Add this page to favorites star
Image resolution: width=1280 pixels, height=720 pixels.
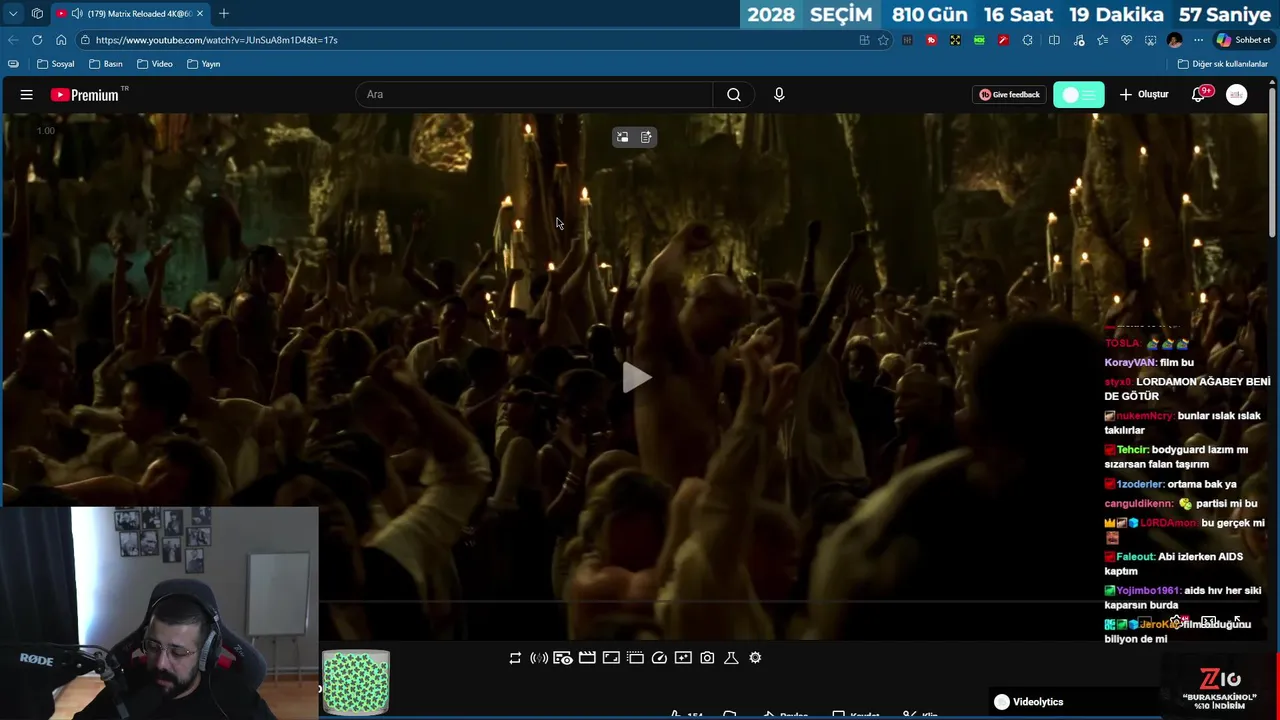click(883, 40)
